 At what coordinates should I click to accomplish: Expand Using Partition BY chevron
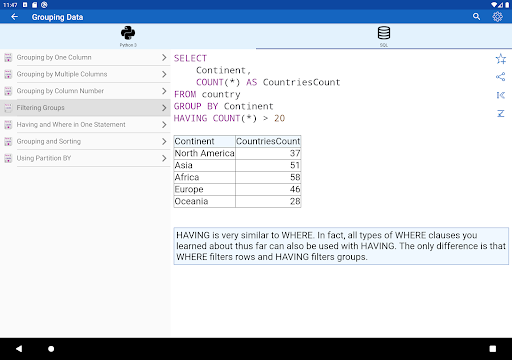click(x=164, y=158)
